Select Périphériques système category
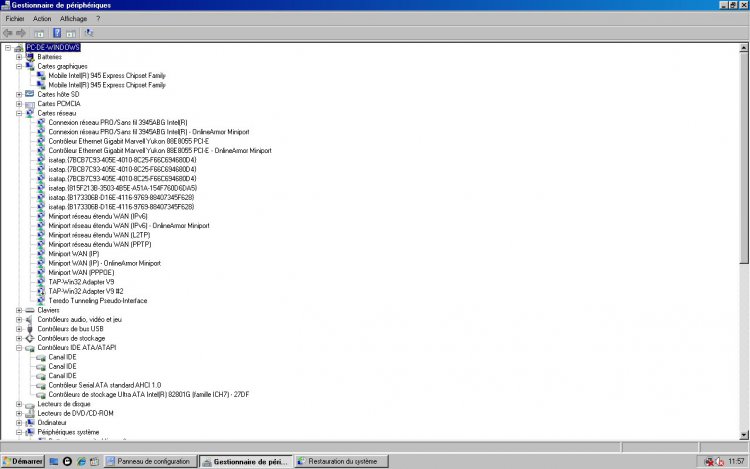The image size is (750, 469). point(68,432)
